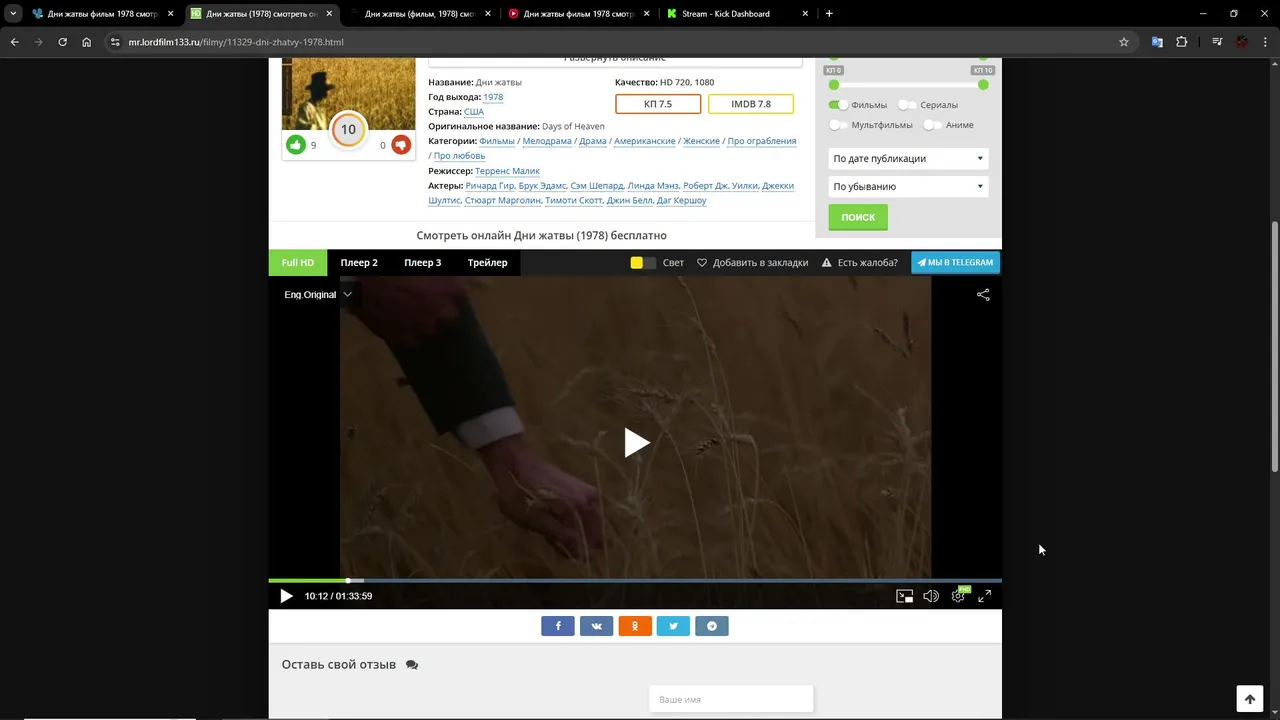
Task: Switch to Stream - Kick Dashboard tab
Action: point(738,14)
